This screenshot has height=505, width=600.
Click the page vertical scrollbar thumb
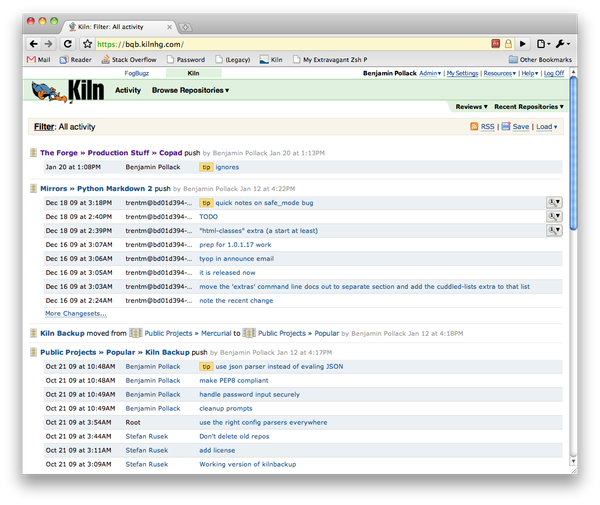click(x=573, y=153)
